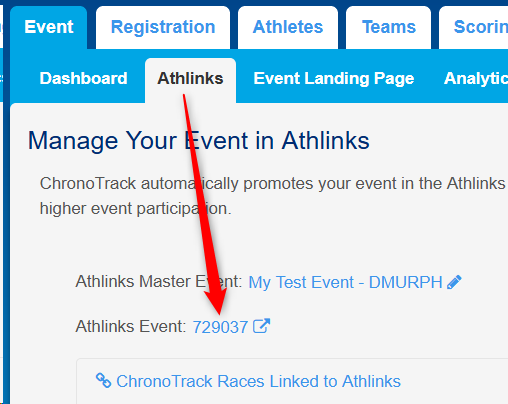Click the external link icon after 729037
Viewport: 508px width, 404px height.
261,326
